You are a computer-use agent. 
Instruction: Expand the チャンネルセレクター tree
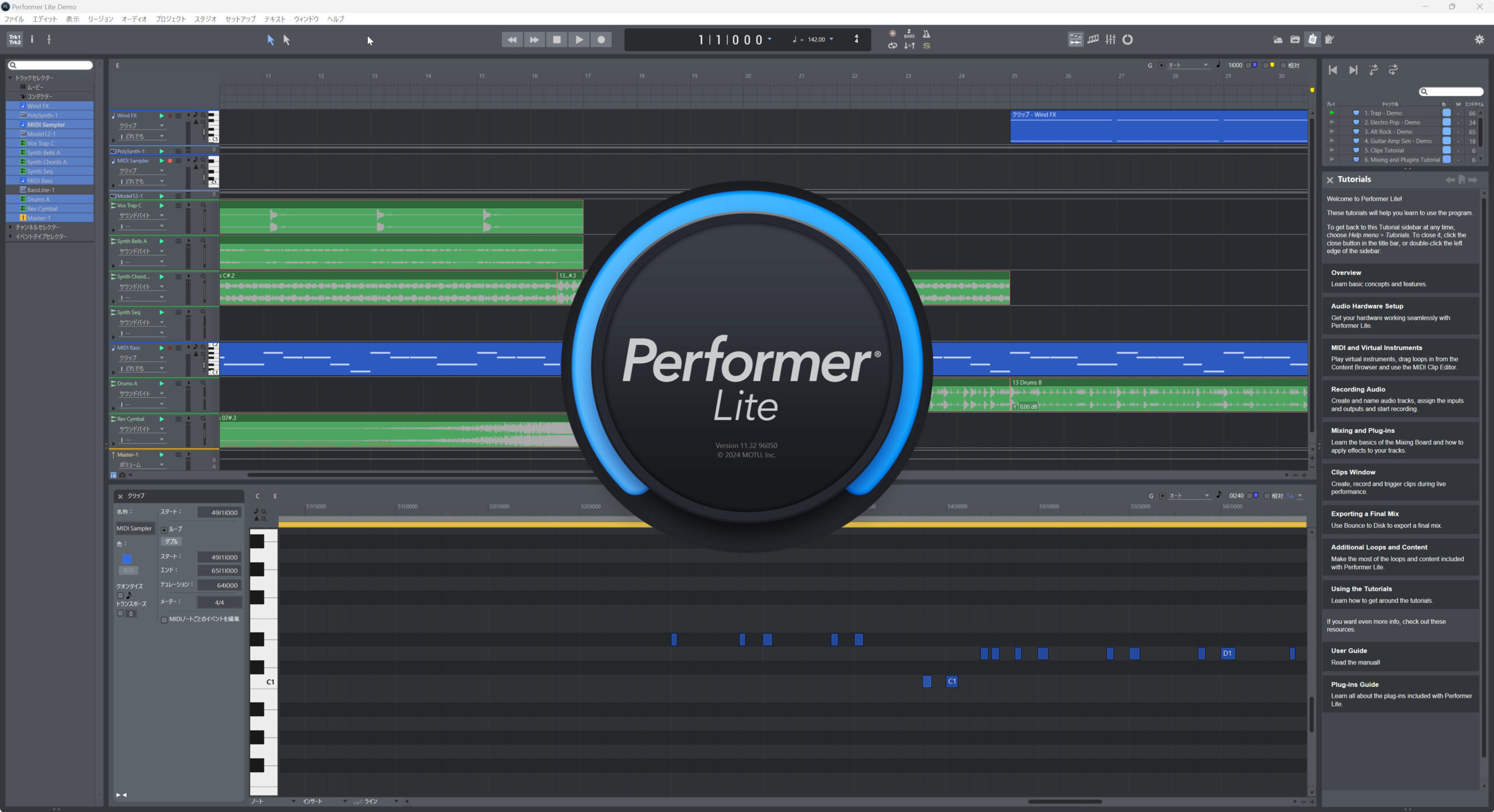tap(10, 227)
